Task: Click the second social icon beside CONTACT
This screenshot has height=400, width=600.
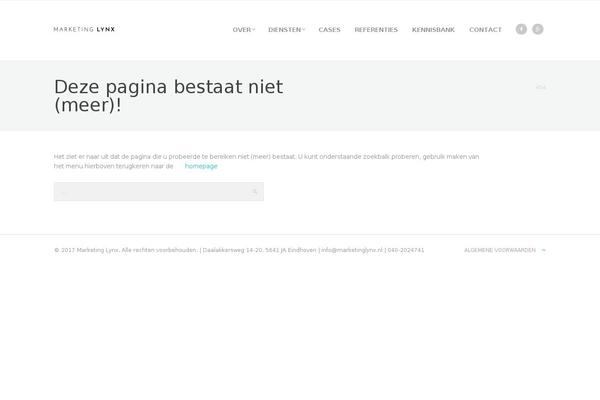Action: (x=538, y=29)
